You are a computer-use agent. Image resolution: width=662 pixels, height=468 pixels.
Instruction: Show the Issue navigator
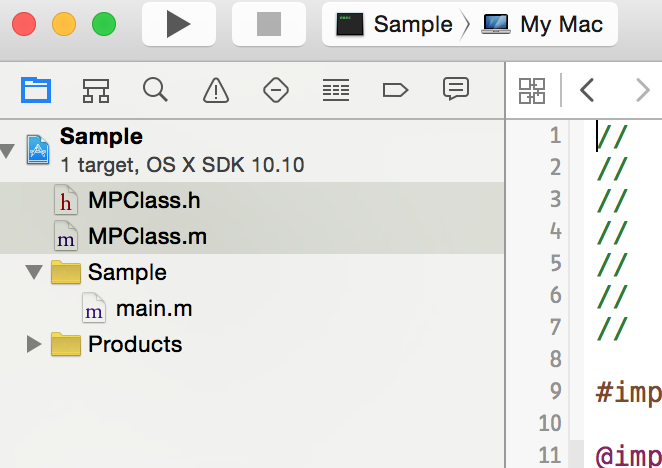tap(216, 90)
